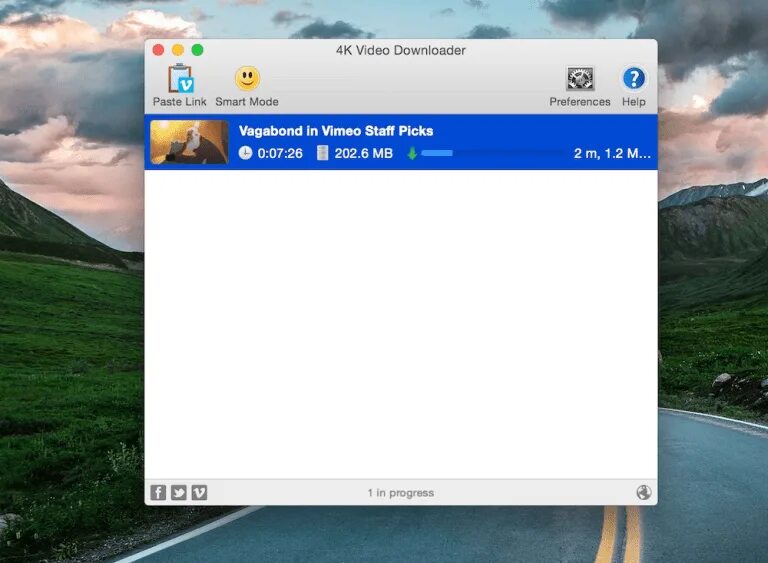This screenshot has height=563, width=768.
Task: Open Preferences gear icon
Action: tap(580, 78)
